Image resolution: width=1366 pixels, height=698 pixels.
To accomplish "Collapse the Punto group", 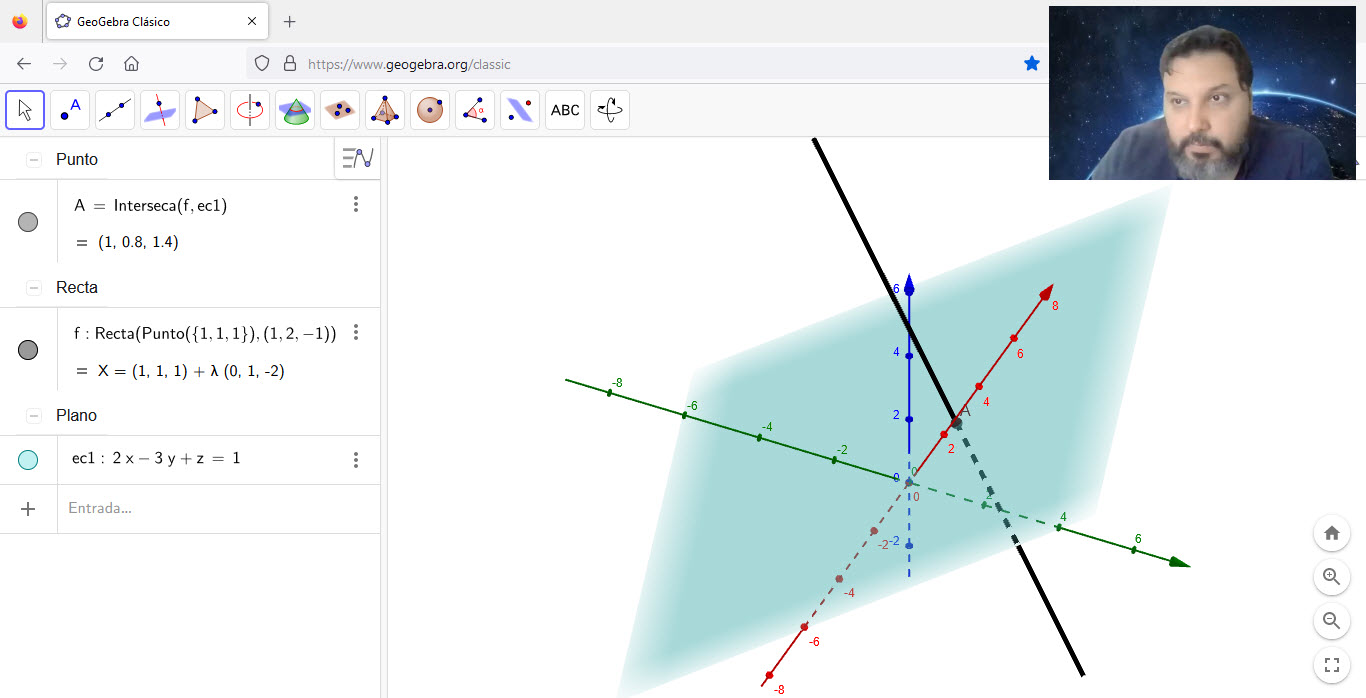I will (34, 160).
